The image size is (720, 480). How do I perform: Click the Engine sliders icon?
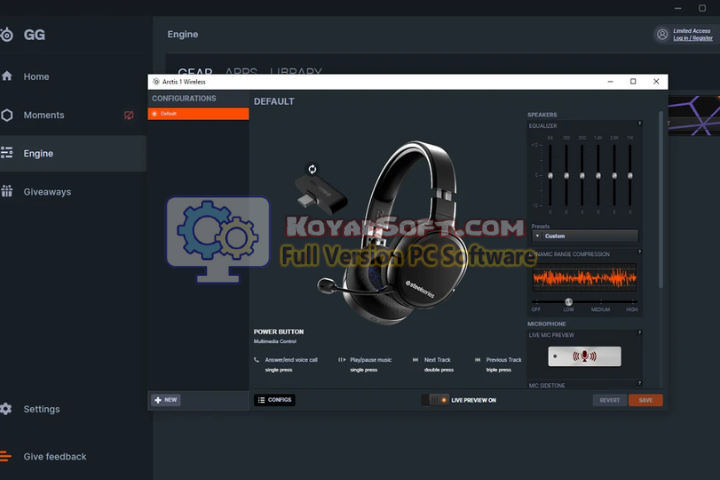(x=7, y=152)
